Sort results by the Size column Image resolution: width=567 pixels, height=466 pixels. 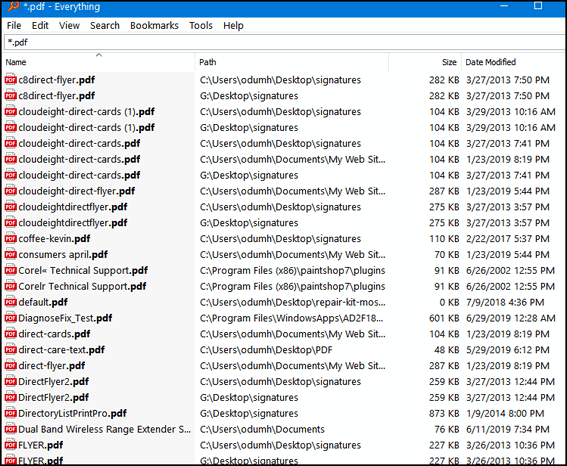425,62
